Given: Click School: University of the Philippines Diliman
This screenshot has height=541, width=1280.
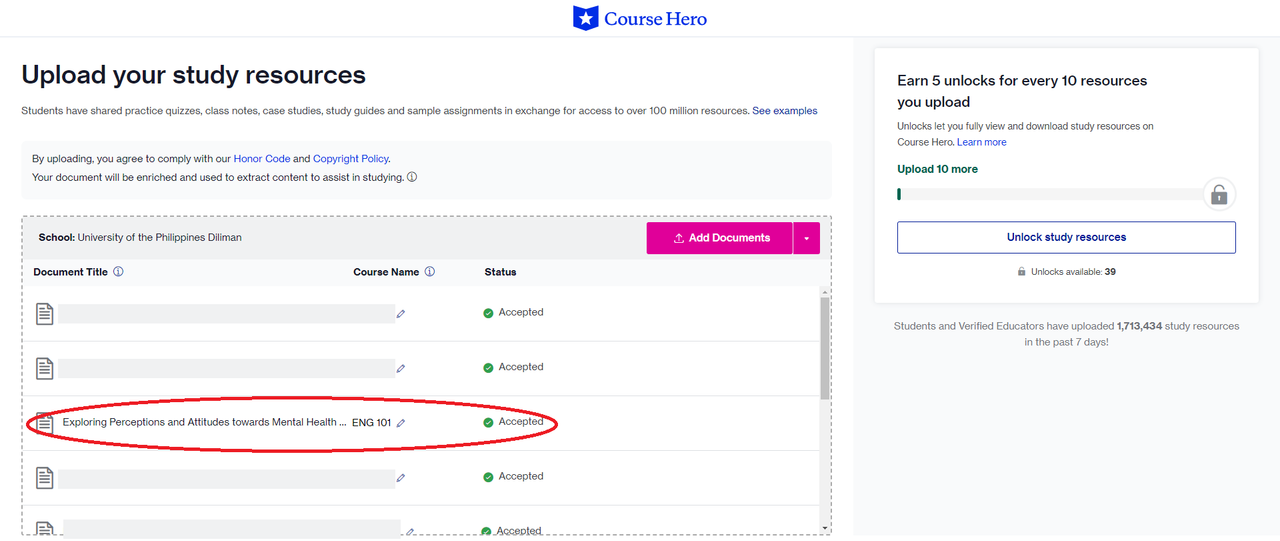Looking at the screenshot, I should pyautogui.click(x=140, y=238).
